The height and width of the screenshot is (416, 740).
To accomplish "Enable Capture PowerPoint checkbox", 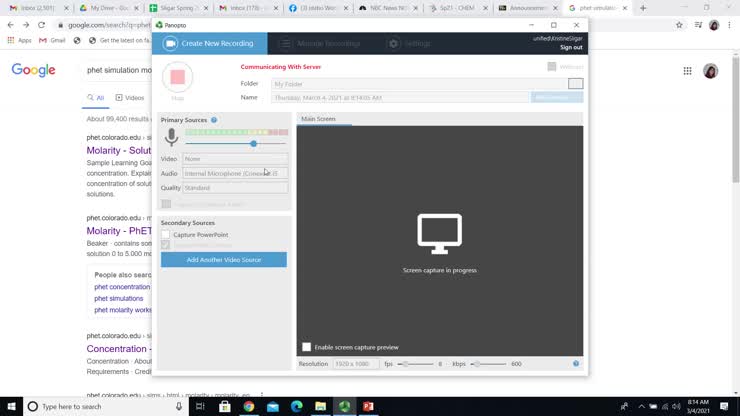I will (166, 235).
